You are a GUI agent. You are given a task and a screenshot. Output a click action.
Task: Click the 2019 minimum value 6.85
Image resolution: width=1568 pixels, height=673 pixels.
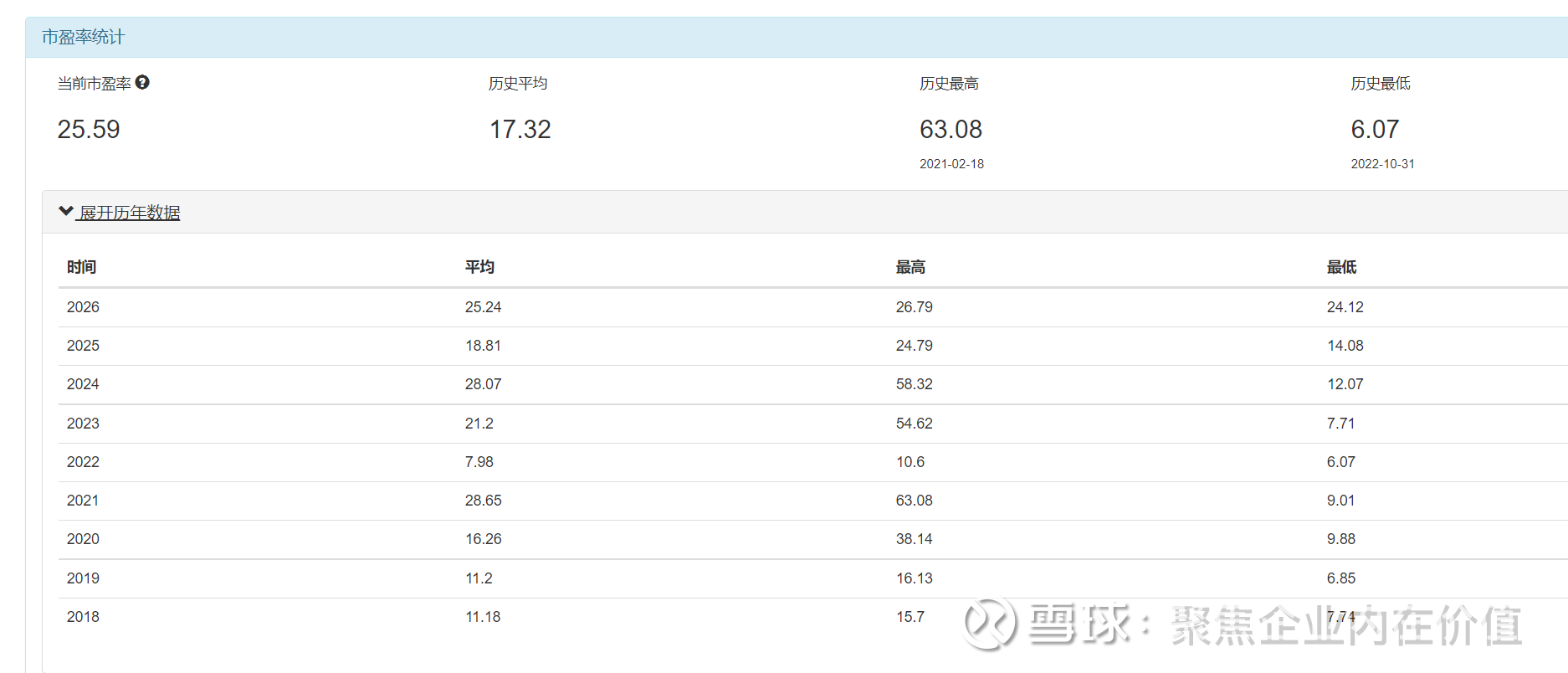click(1340, 578)
